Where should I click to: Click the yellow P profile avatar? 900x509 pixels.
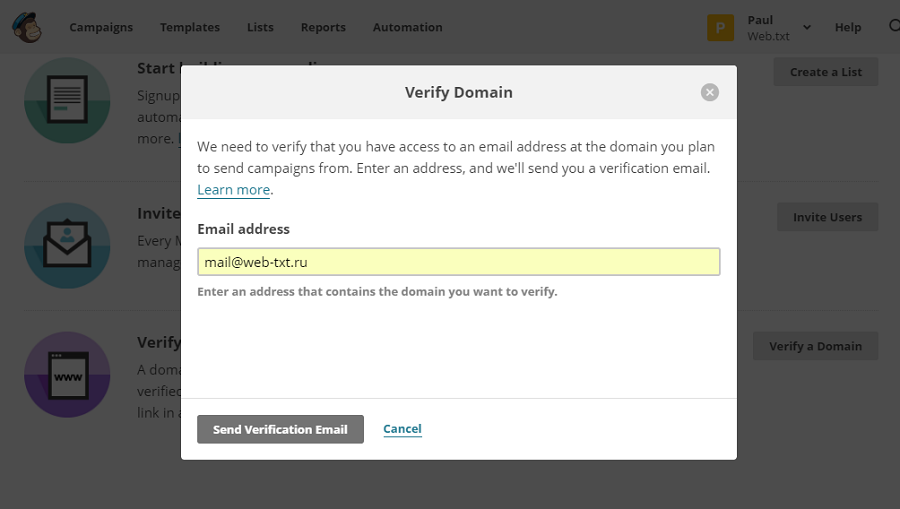click(x=720, y=28)
